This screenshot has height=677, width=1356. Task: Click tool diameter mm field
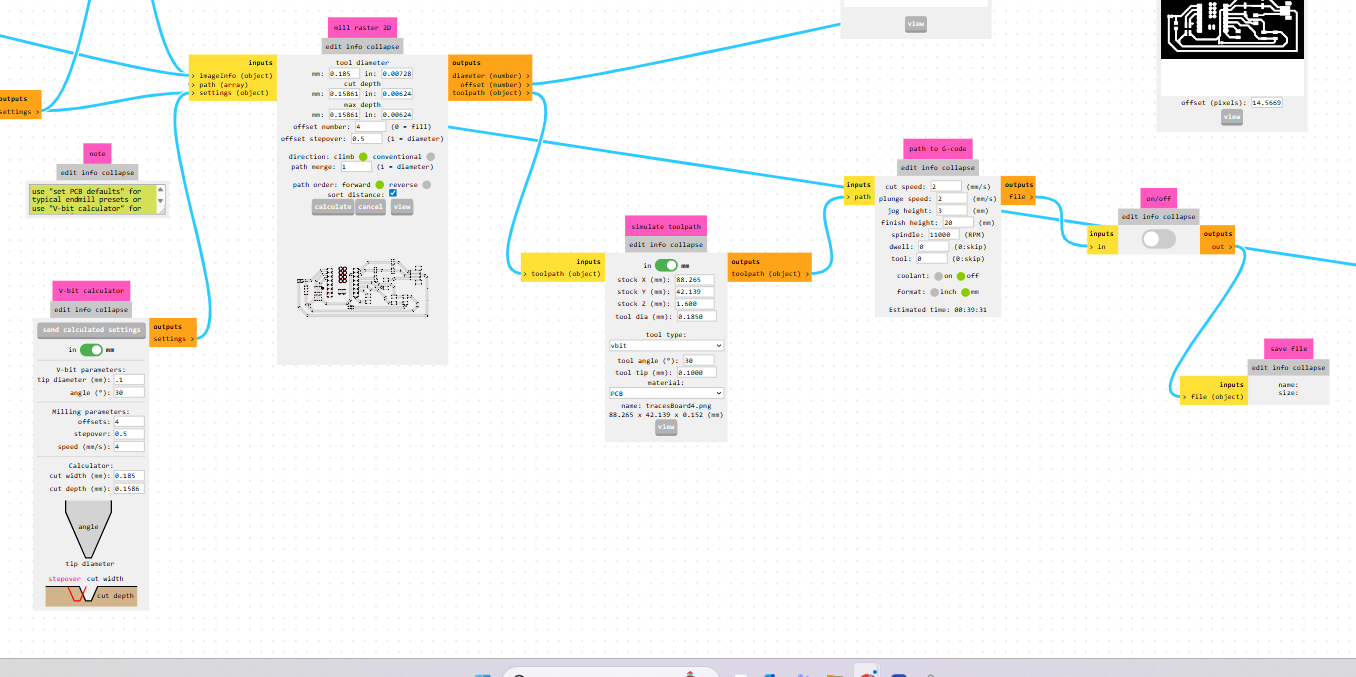coord(345,74)
